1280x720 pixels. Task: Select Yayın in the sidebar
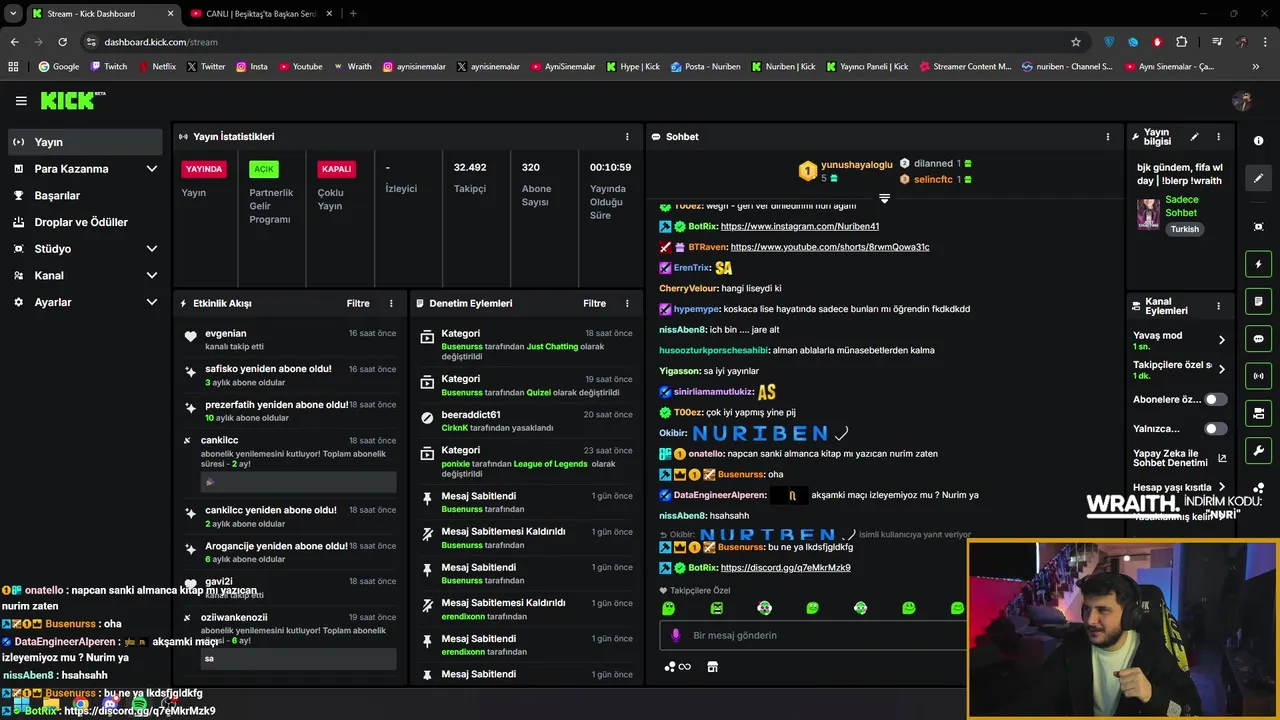(x=85, y=142)
